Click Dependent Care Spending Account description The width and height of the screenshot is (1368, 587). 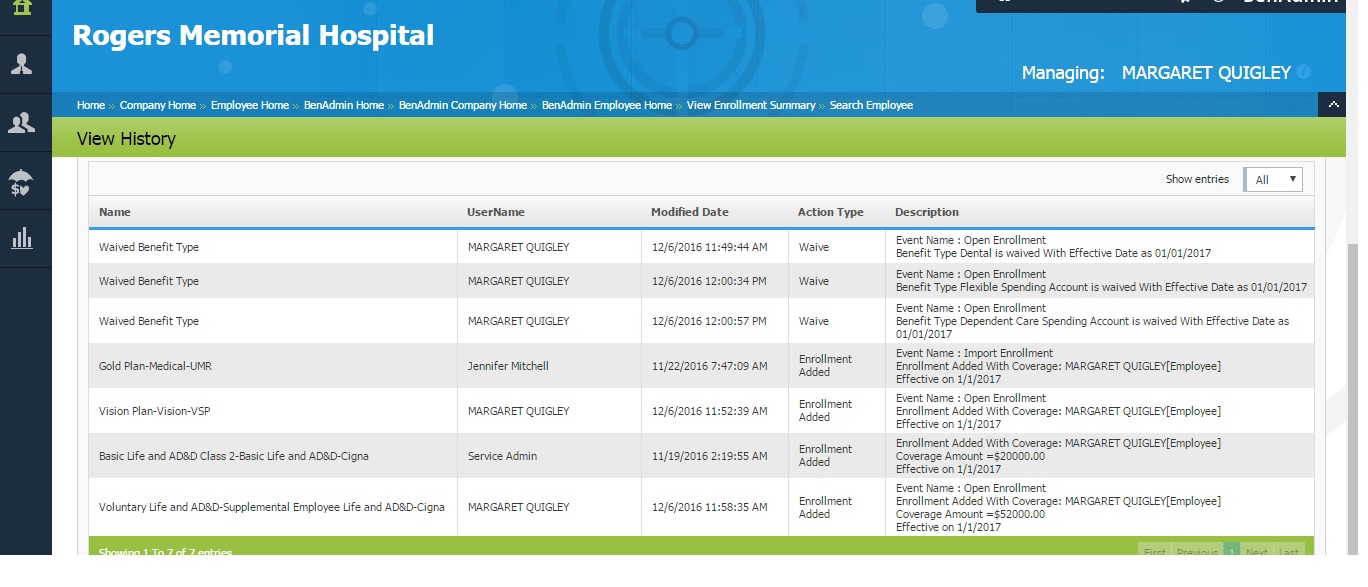[x=1093, y=321]
